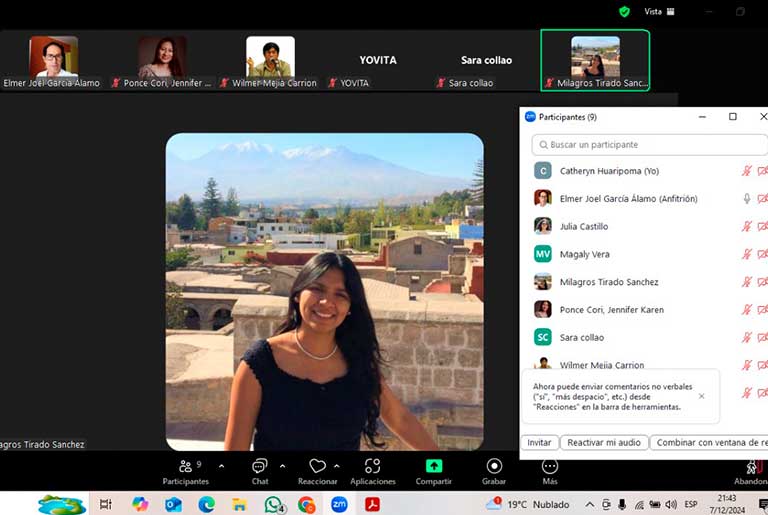Toggle muted mic of Catheryn Huaripoma
768x515 pixels.
(746, 171)
